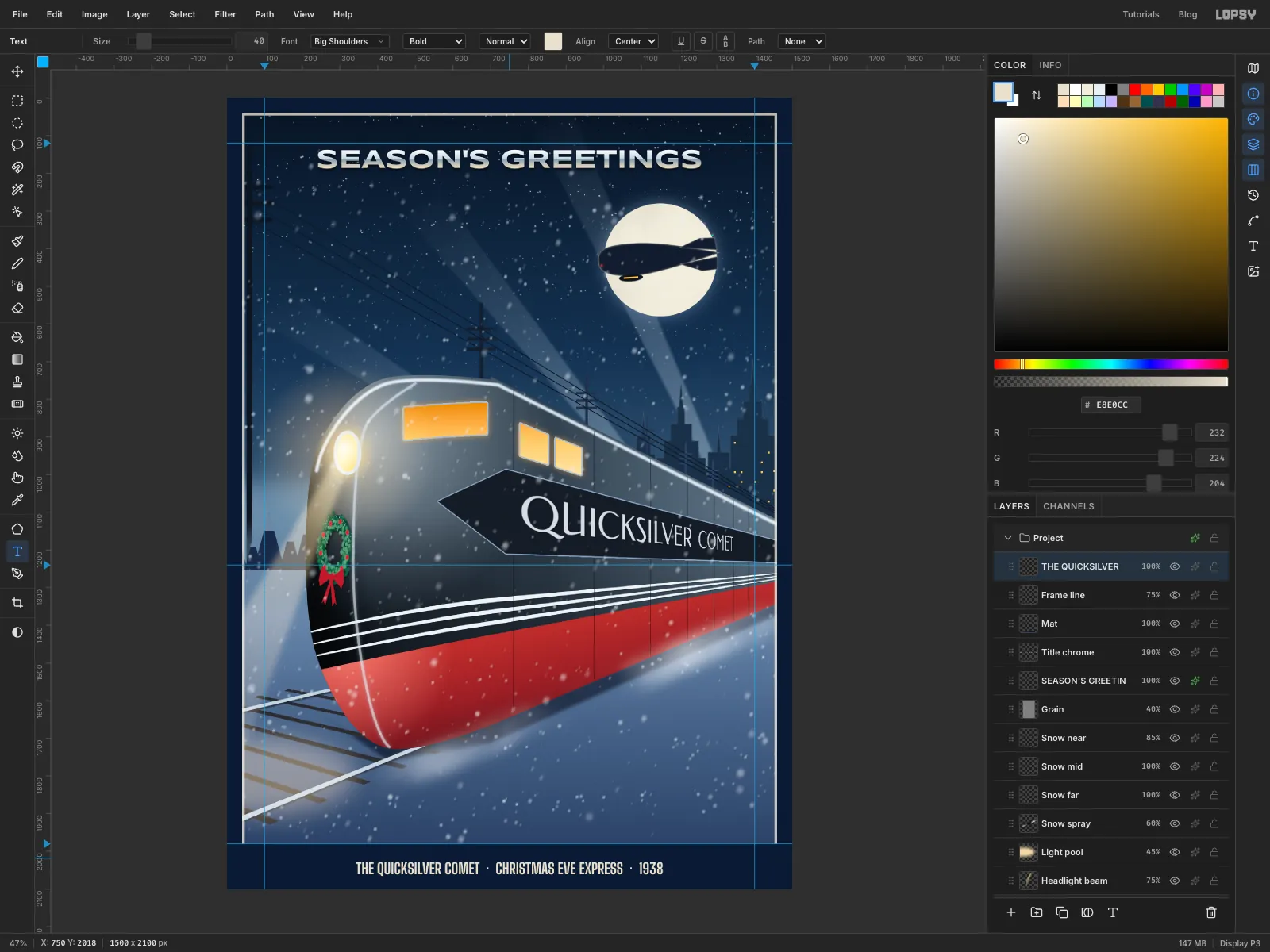Image resolution: width=1270 pixels, height=952 pixels.
Task: Open the Big Shoulders font dropdown
Action: [349, 41]
